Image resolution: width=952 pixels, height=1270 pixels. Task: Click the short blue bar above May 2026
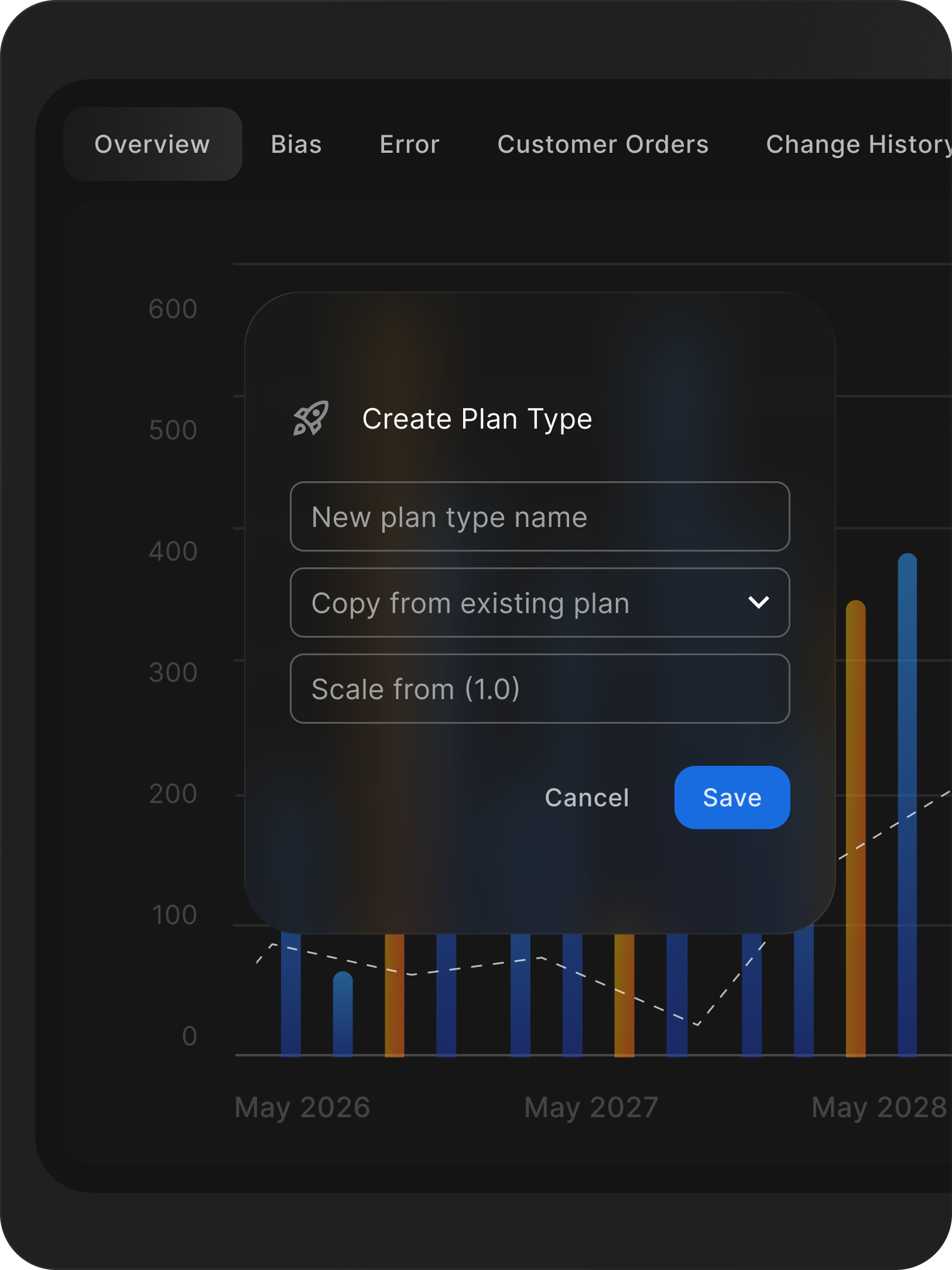pyautogui.click(x=343, y=1016)
